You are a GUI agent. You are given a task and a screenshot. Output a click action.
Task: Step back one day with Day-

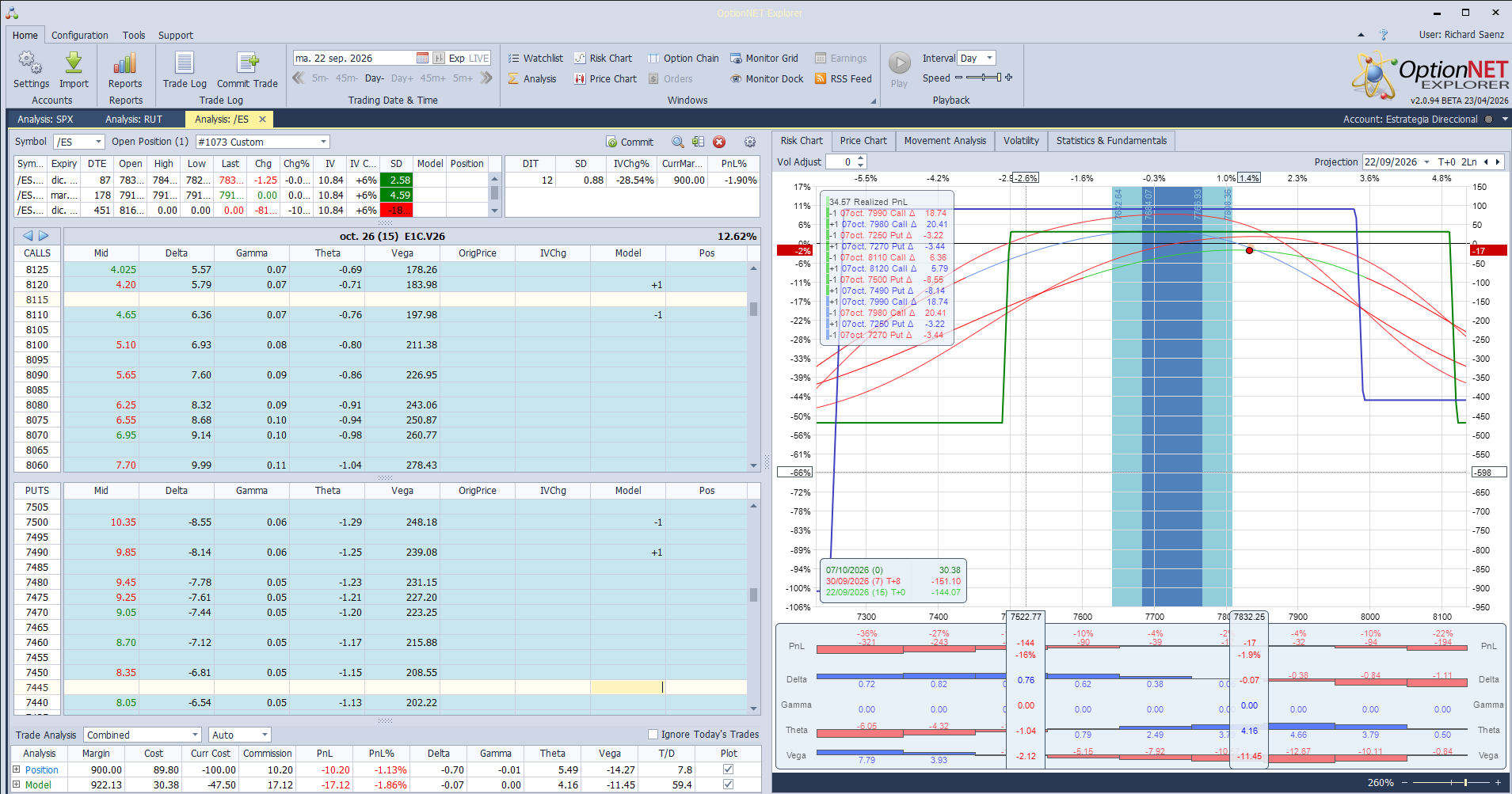[375, 78]
